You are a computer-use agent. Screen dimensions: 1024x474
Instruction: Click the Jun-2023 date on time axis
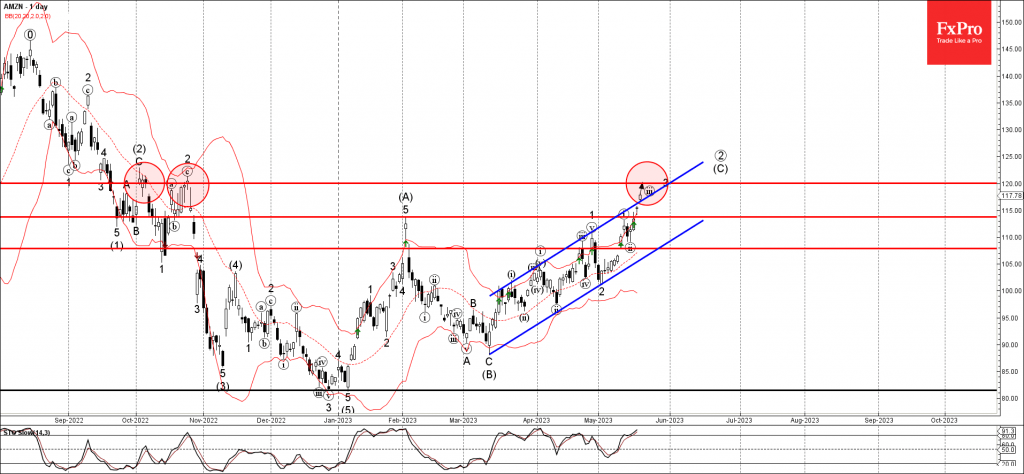(669, 421)
